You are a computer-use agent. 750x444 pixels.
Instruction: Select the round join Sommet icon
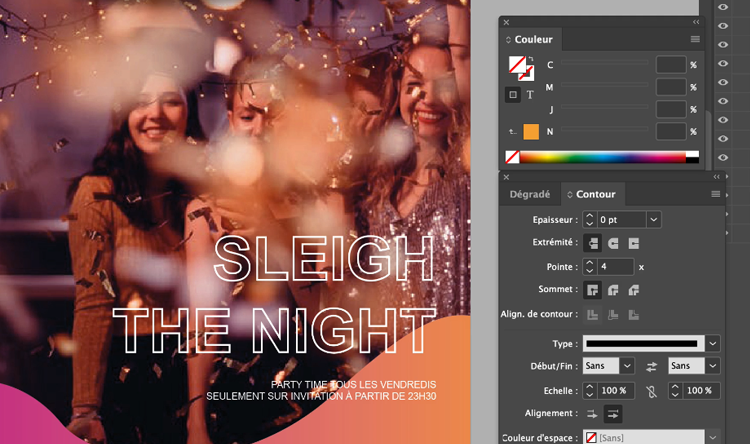click(613, 290)
